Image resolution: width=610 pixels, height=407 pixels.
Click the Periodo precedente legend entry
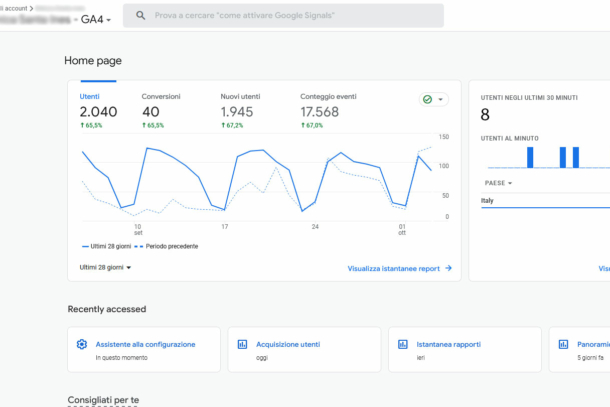[x=166, y=246]
